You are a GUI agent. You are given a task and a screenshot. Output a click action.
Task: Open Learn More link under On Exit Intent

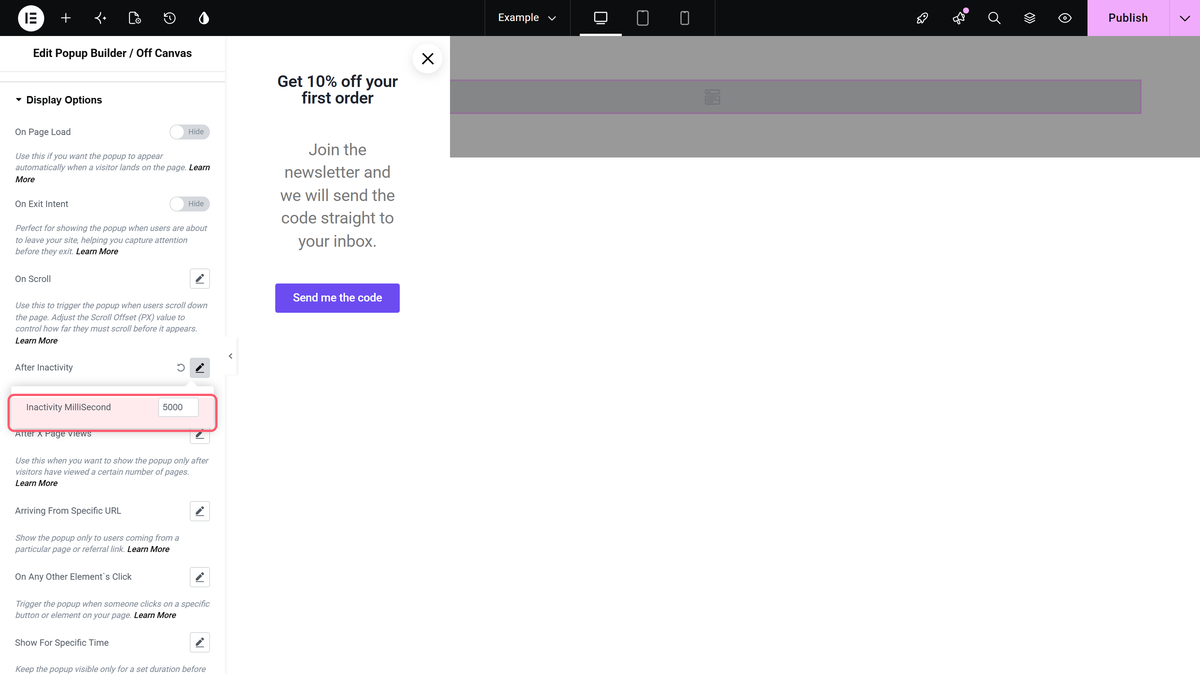(x=97, y=252)
